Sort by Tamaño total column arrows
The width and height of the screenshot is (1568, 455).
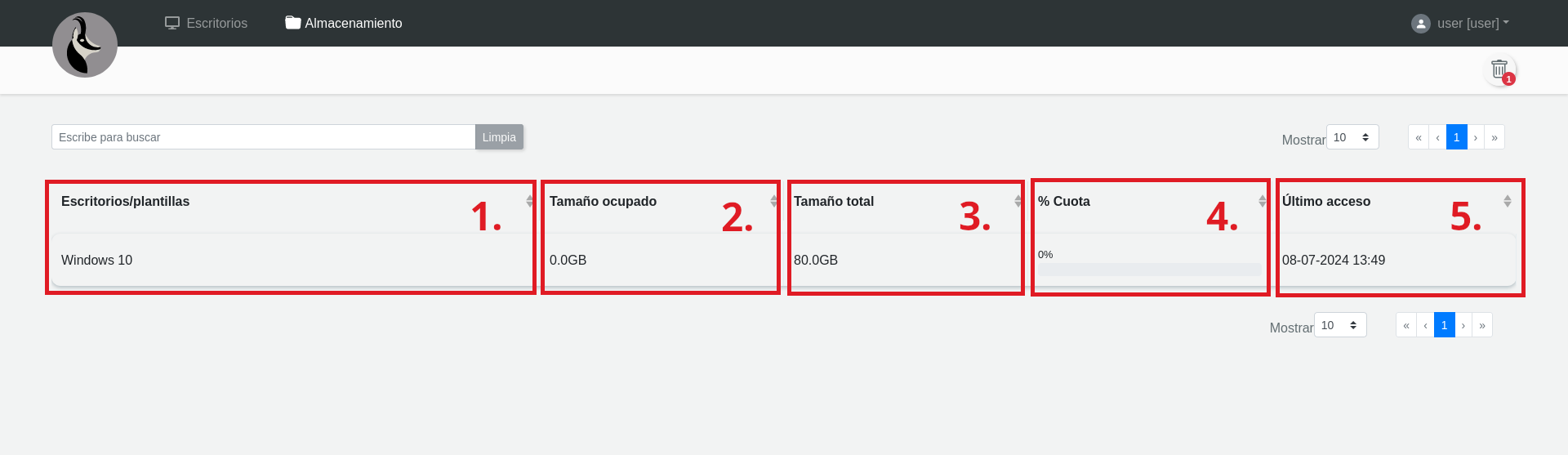coord(1018,201)
